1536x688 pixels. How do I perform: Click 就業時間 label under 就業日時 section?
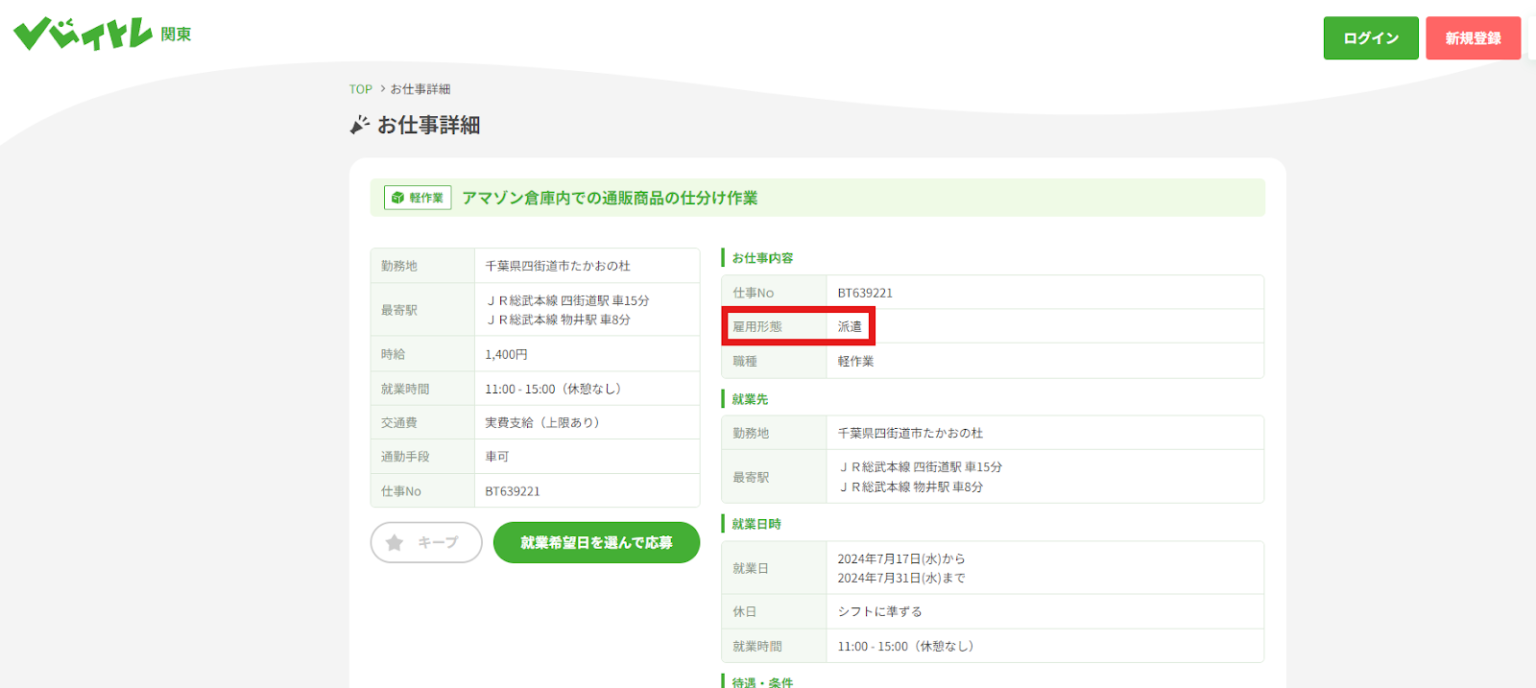tap(774, 646)
